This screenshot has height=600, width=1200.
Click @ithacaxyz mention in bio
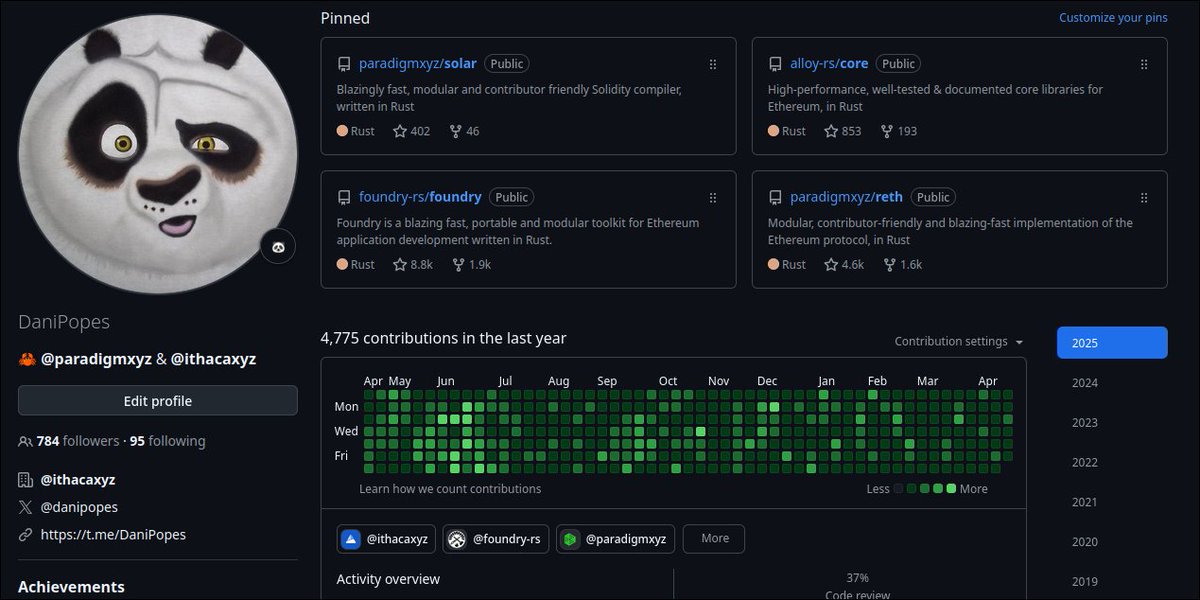(x=213, y=359)
